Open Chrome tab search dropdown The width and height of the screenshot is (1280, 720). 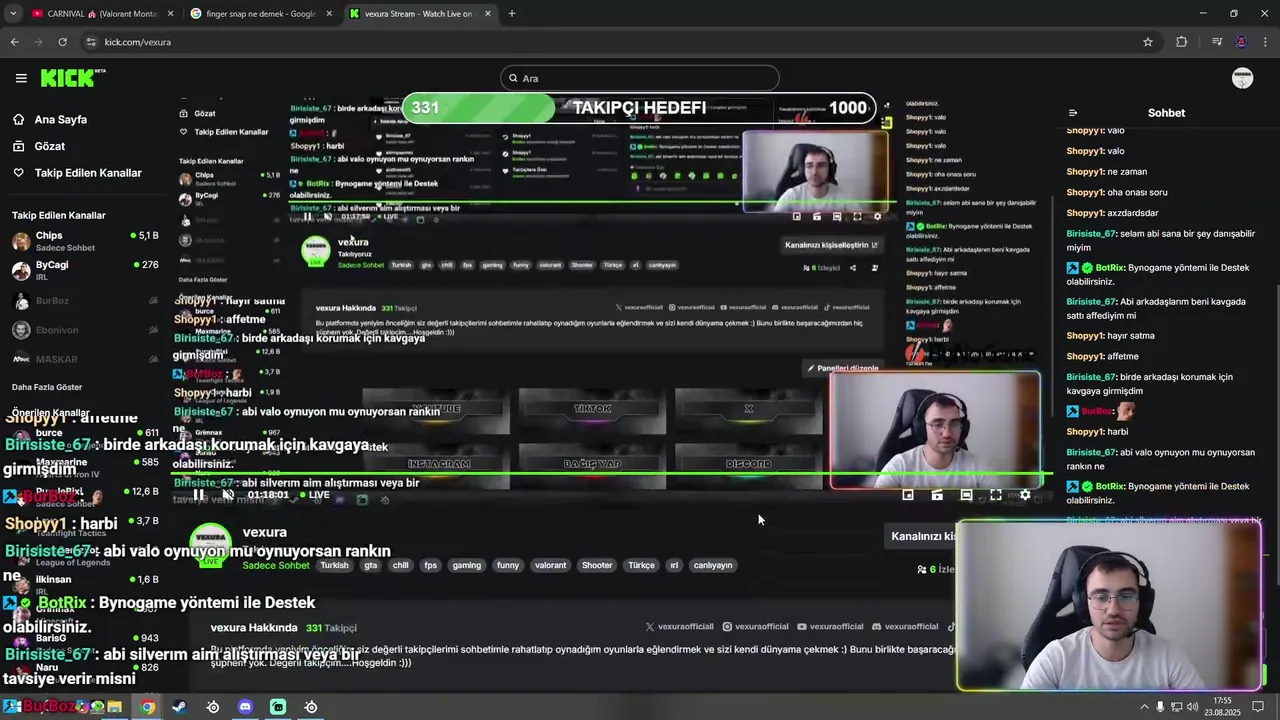point(12,14)
